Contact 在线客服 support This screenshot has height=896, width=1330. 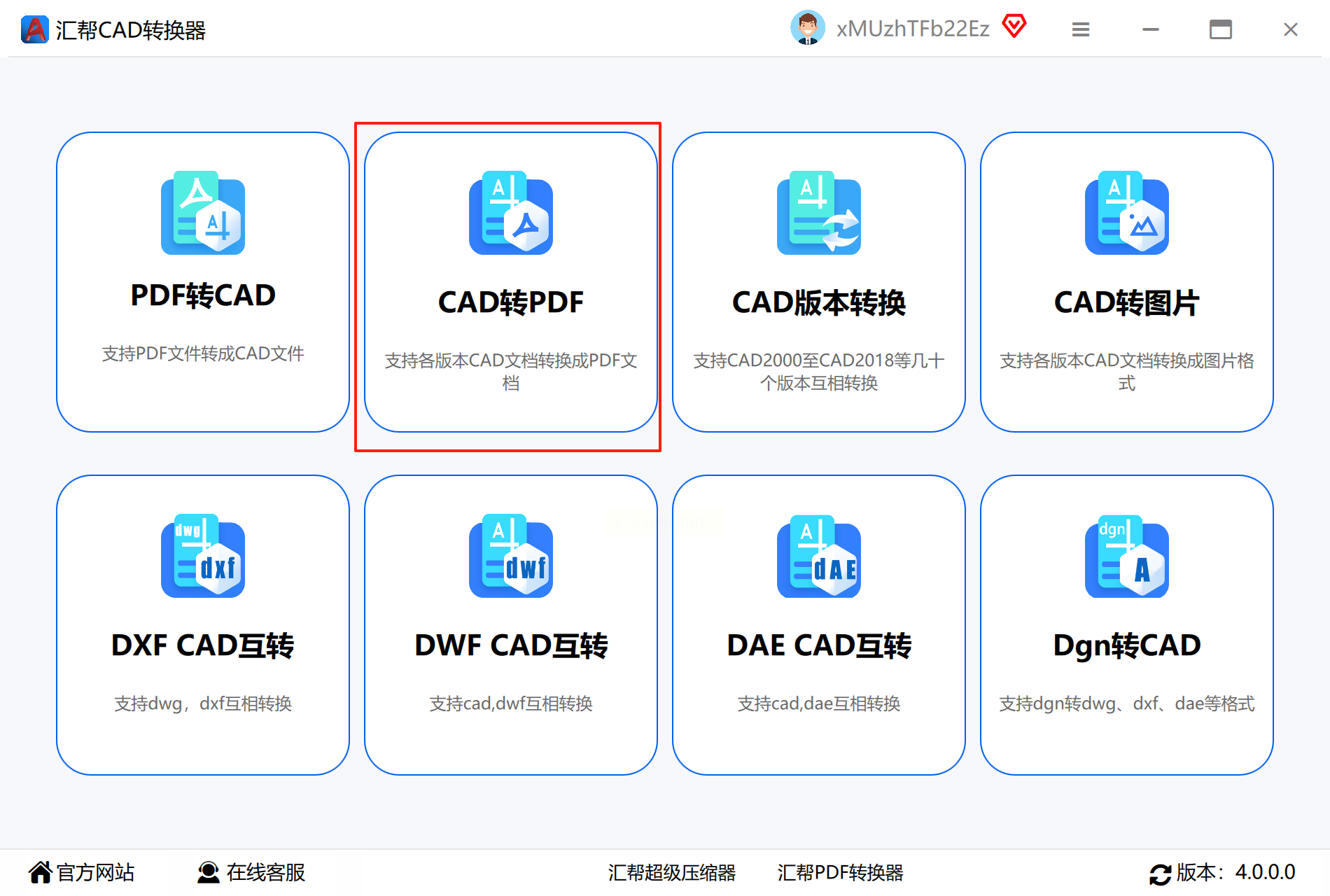[x=251, y=872]
